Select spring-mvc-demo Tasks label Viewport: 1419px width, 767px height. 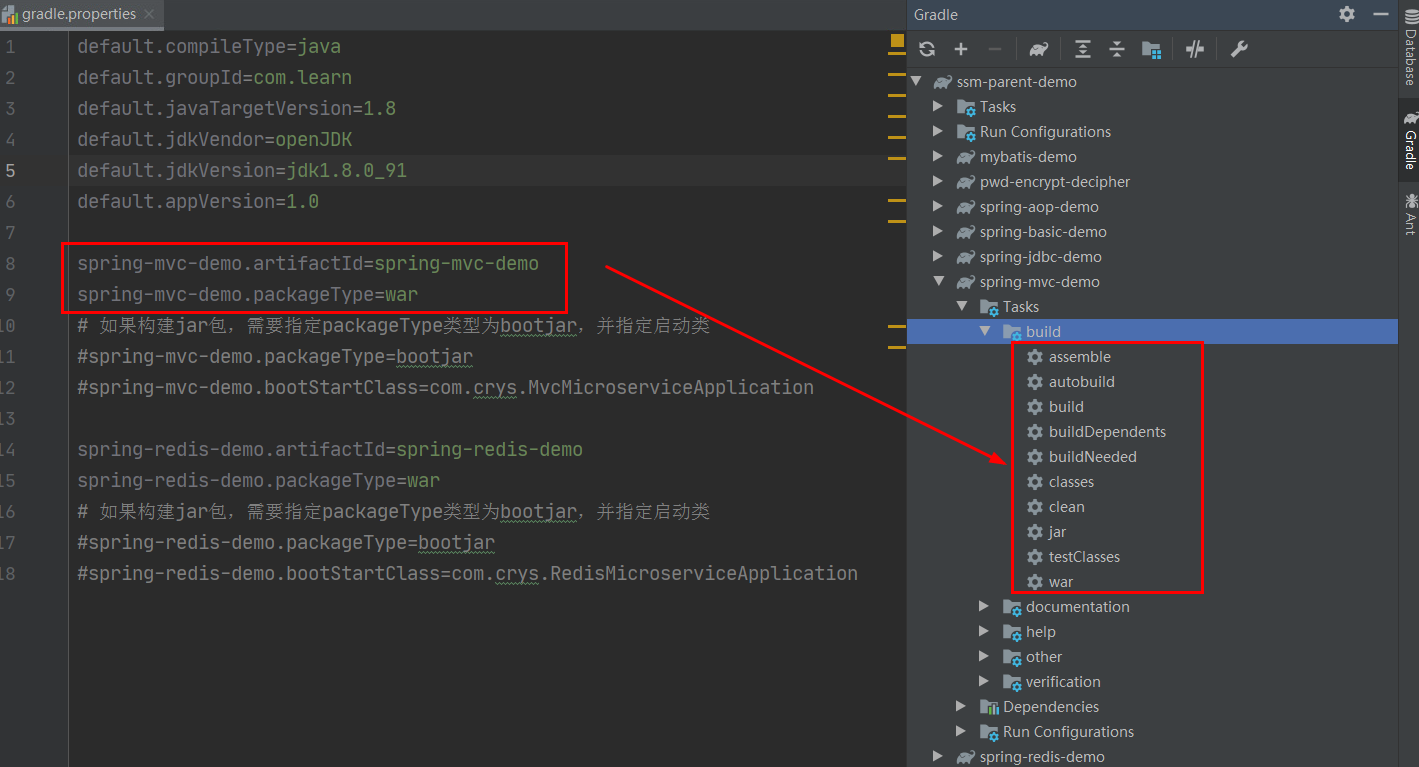1021,307
